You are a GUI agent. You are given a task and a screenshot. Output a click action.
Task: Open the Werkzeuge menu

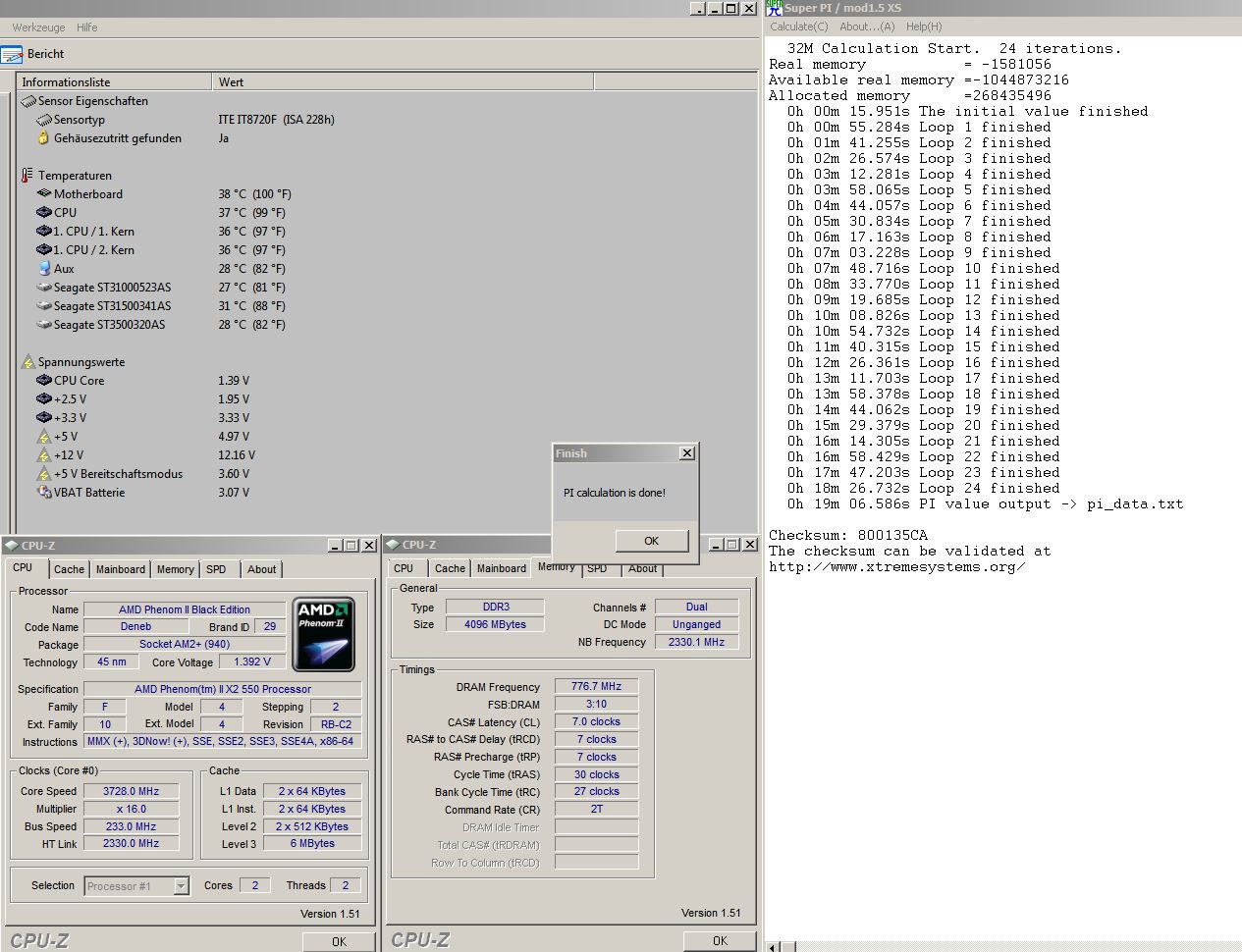click(x=38, y=27)
